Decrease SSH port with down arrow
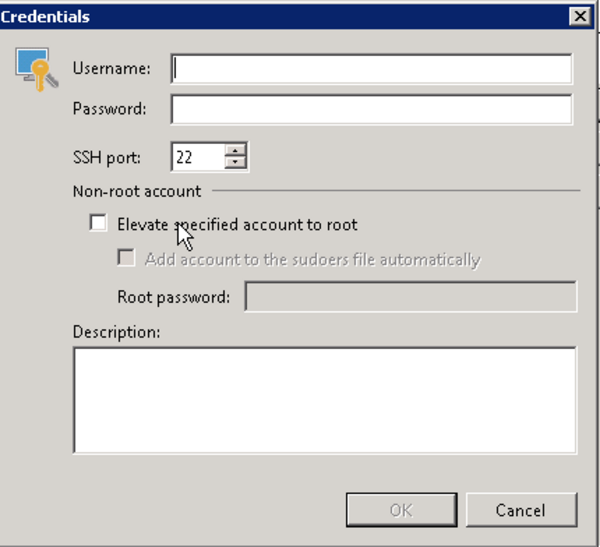600x547 pixels. coord(236,163)
